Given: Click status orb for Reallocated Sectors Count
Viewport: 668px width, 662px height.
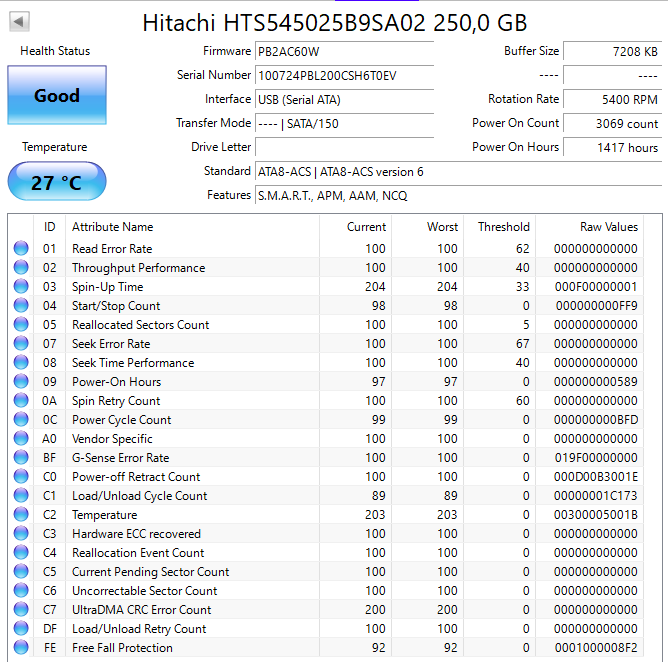Looking at the screenshot, I should pyautogui.click(x=21, y=325).
